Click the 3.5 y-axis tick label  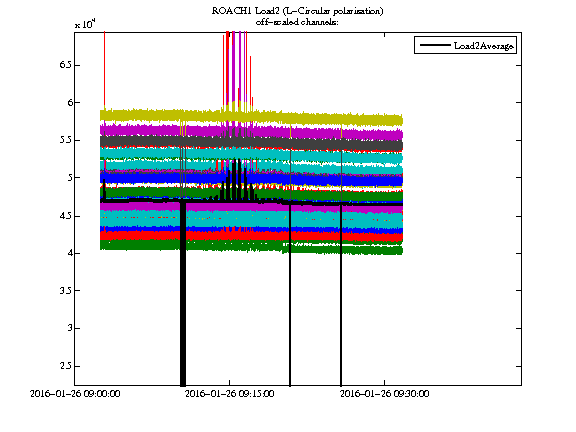click(x=64, y=291)
